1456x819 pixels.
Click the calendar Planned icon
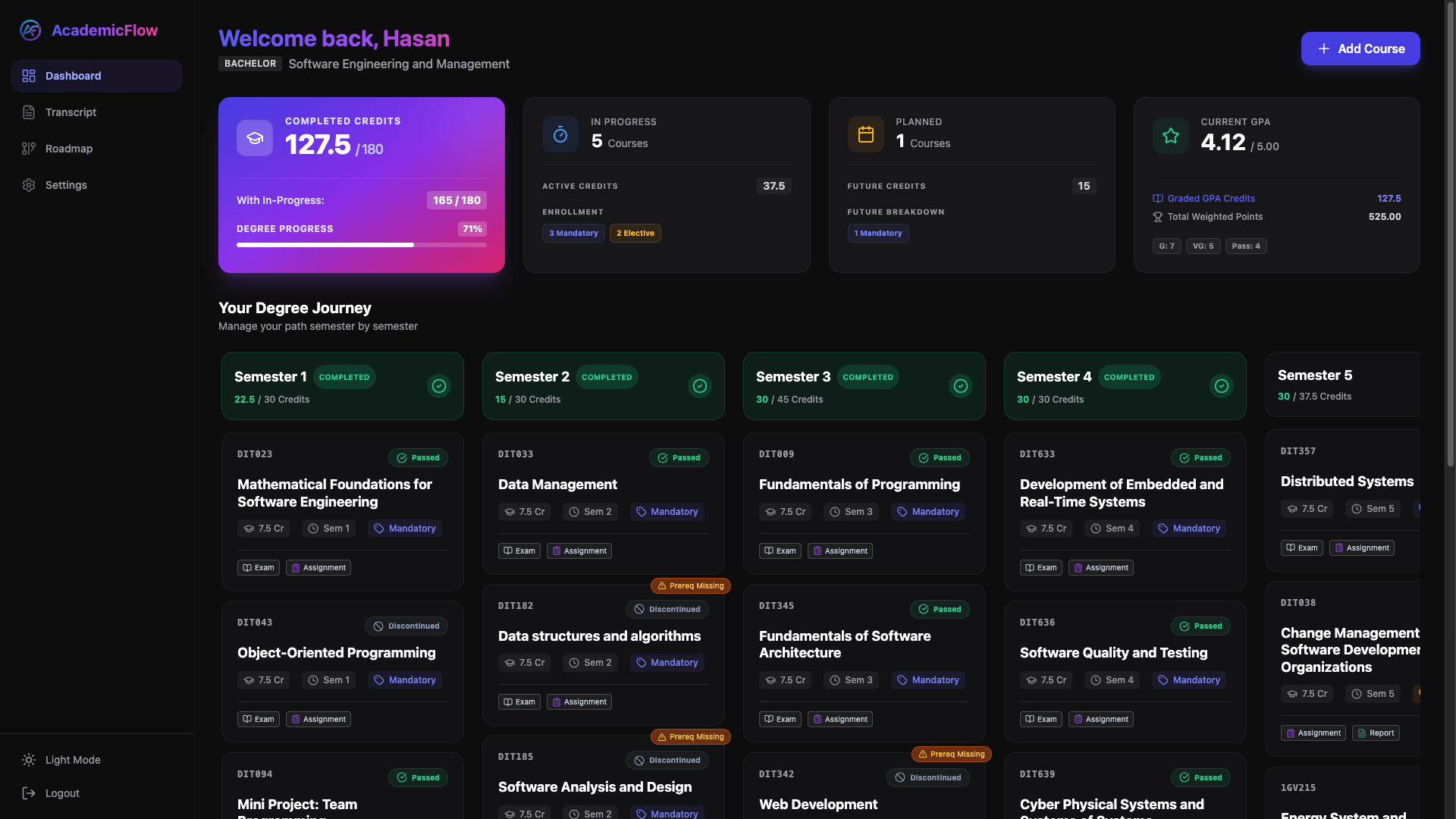[x=866, y=134]
